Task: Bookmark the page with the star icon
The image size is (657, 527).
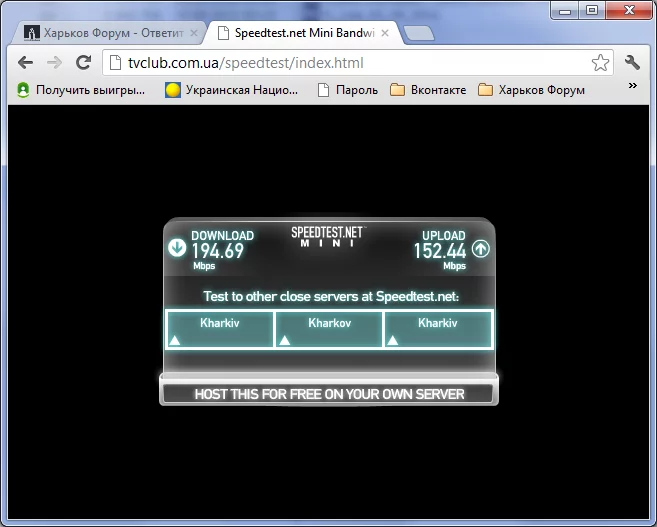Action: (600, 63)
